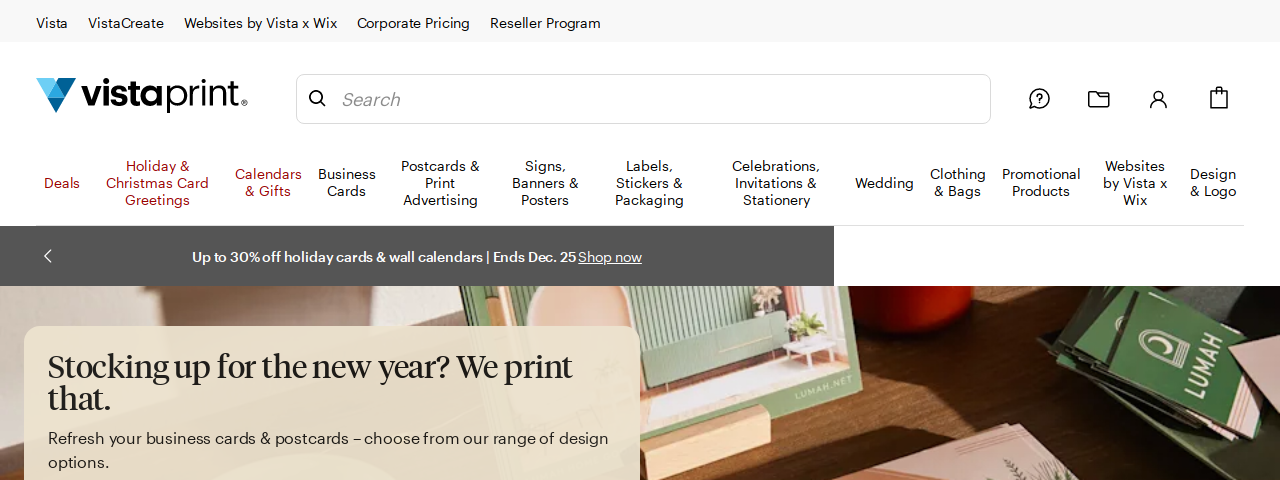The width and height of the screenshot is (1280, 480).
Task: Show previous promo banner with left chevron
Action: pos(47,256)
